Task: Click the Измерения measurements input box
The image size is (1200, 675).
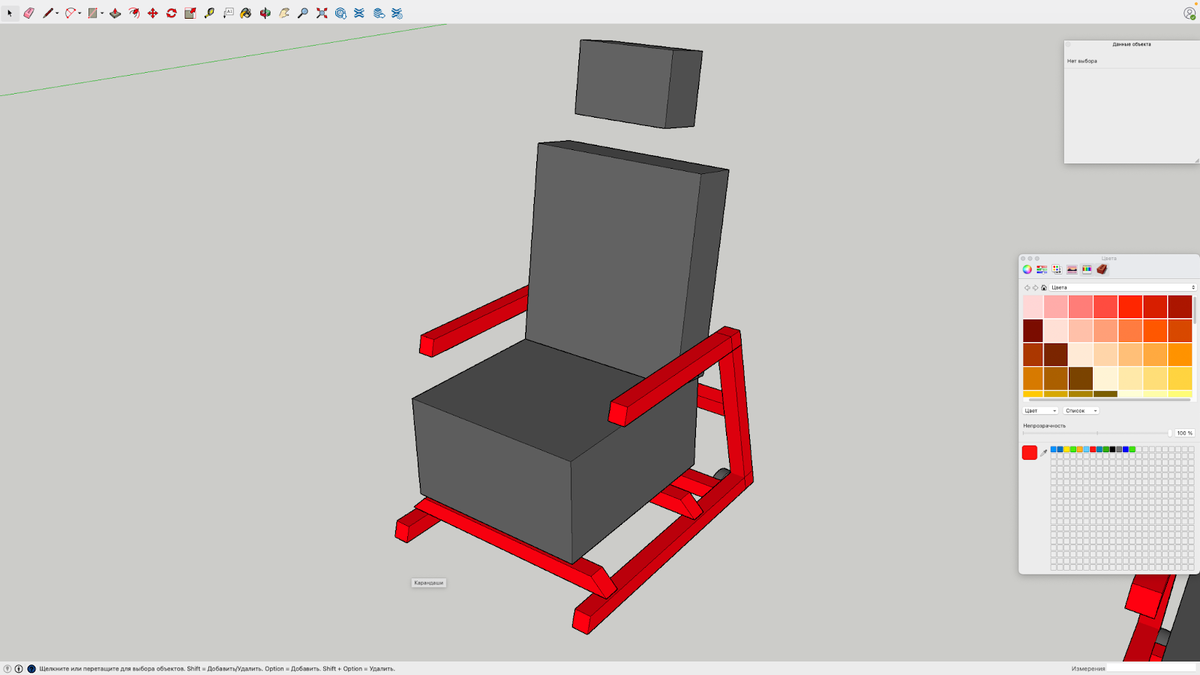Action: click(1152, 668)
